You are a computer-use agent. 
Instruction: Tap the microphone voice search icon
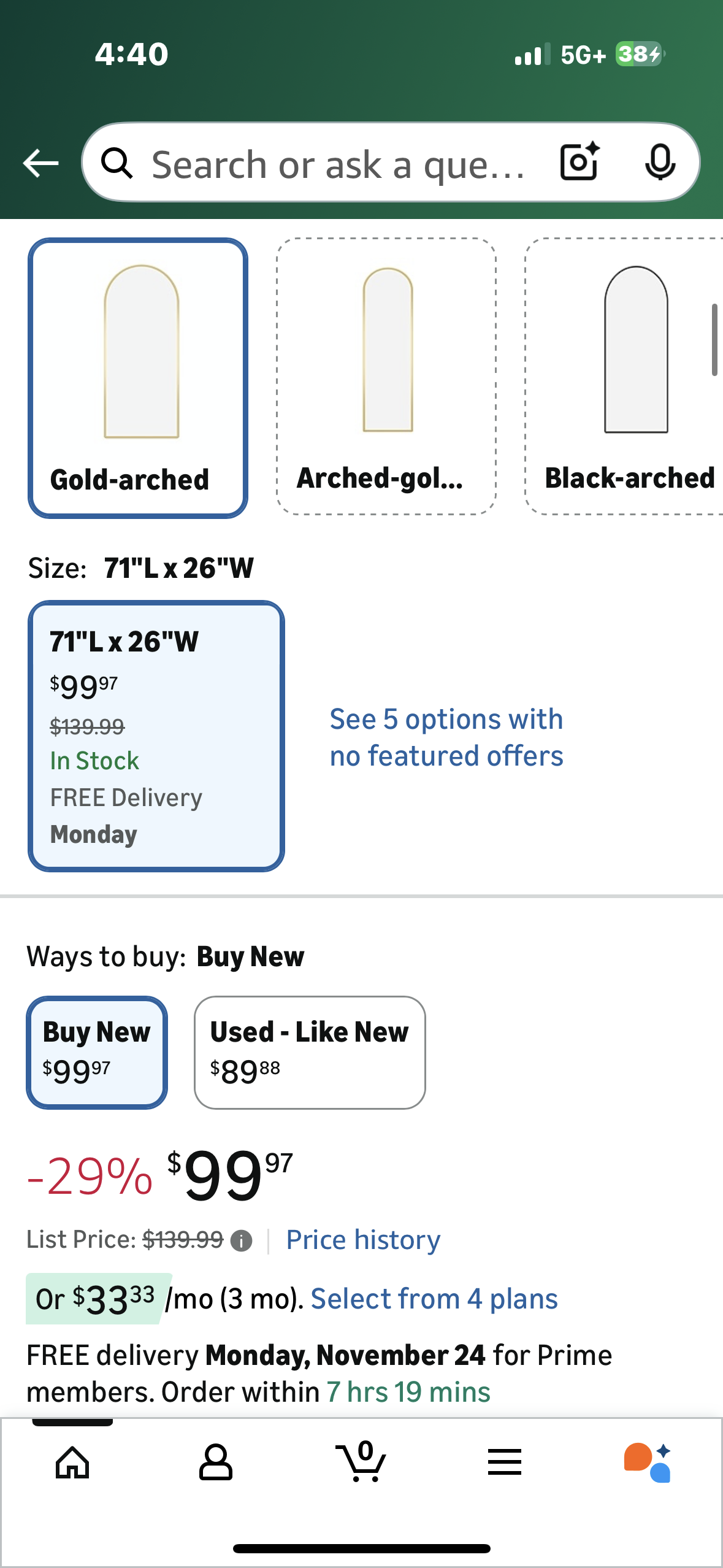tap(660, 162)
